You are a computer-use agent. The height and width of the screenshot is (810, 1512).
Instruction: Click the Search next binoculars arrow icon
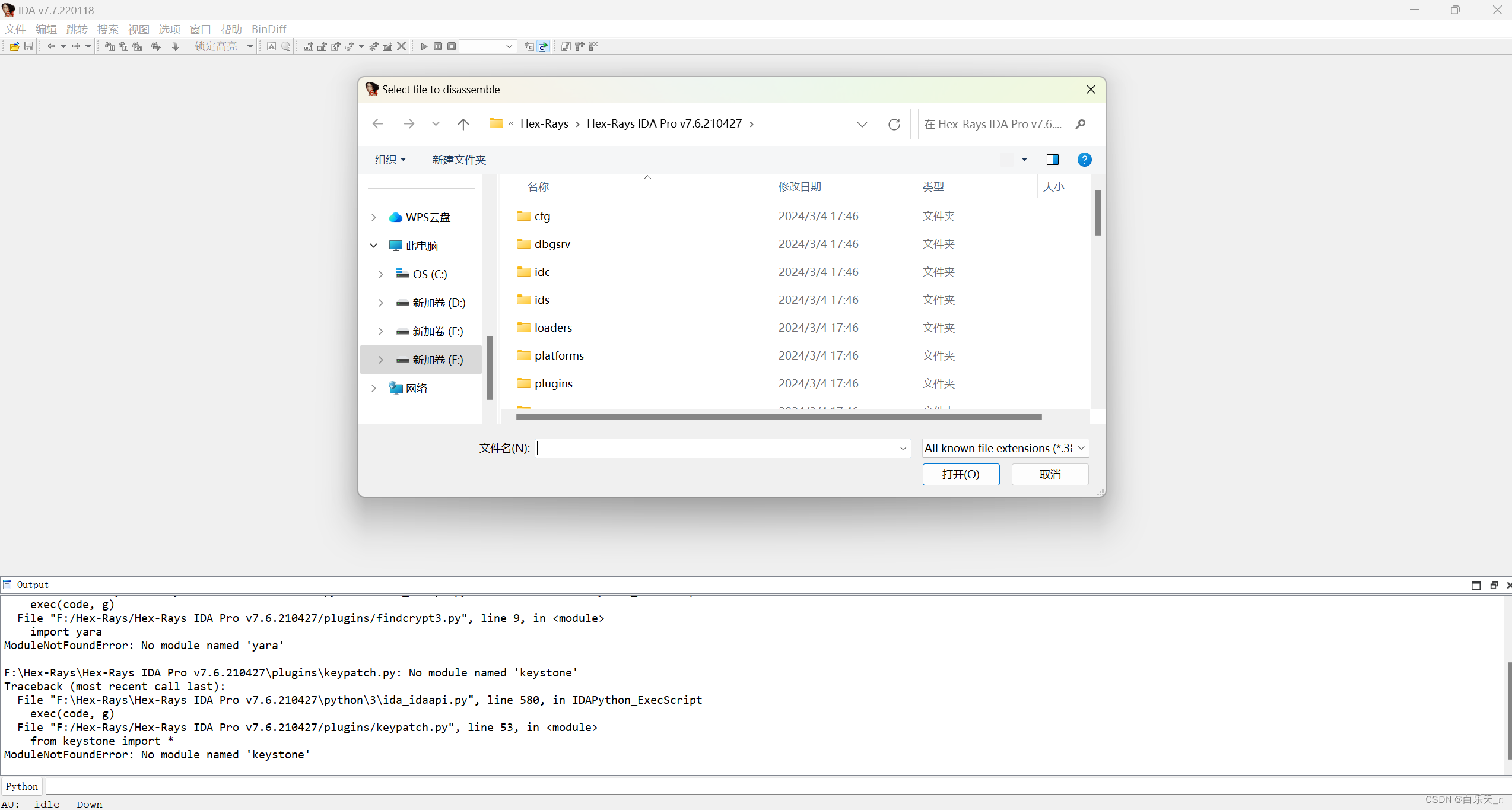click(x=156, y=46)
